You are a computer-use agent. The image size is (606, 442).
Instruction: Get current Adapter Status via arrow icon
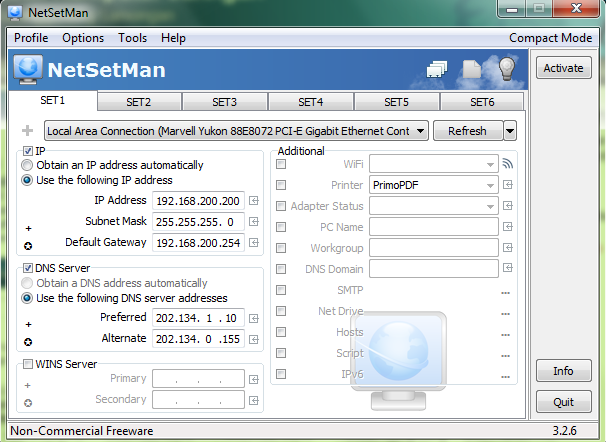tap(508, 206)
